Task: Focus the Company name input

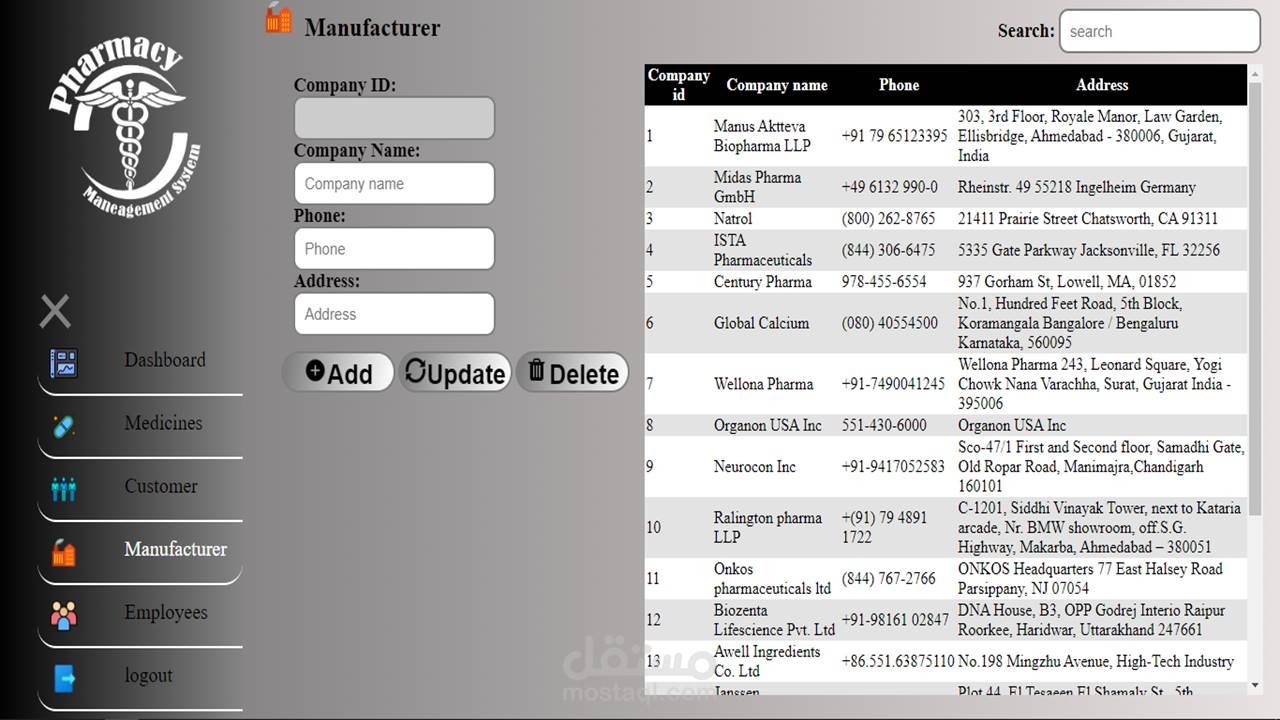Action: pos(394,184)
